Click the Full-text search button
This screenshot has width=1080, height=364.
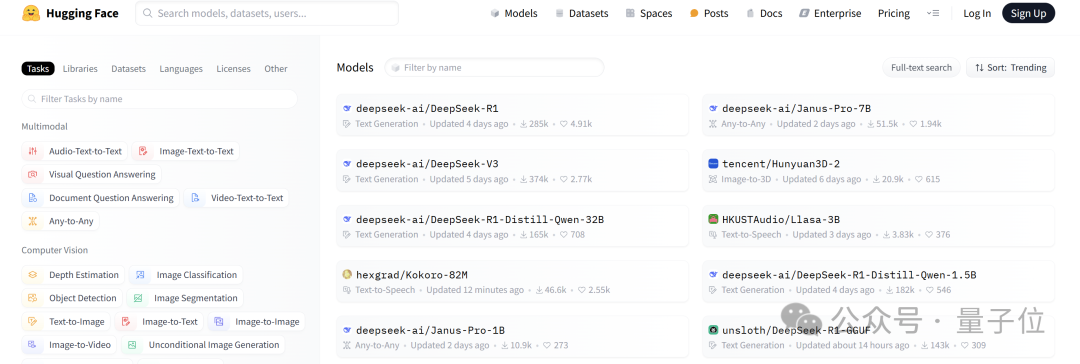pyautogui.click(x=921, y=68)
